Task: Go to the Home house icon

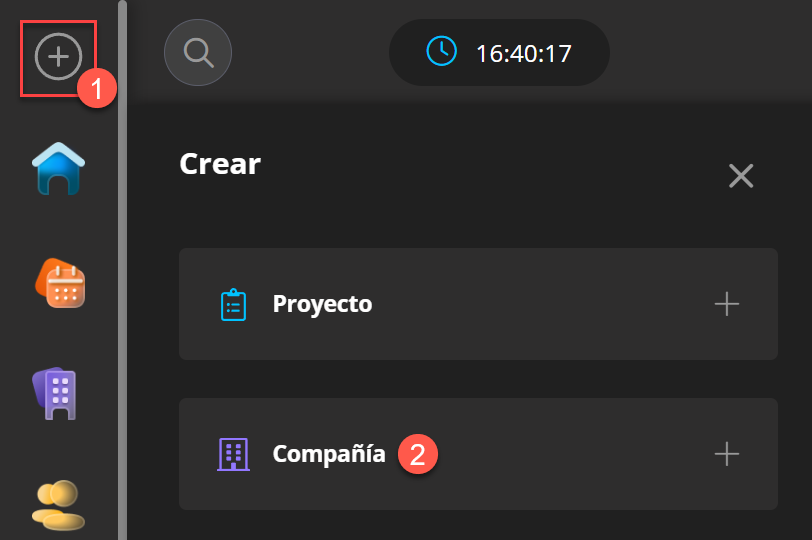Action: (58, 169)
